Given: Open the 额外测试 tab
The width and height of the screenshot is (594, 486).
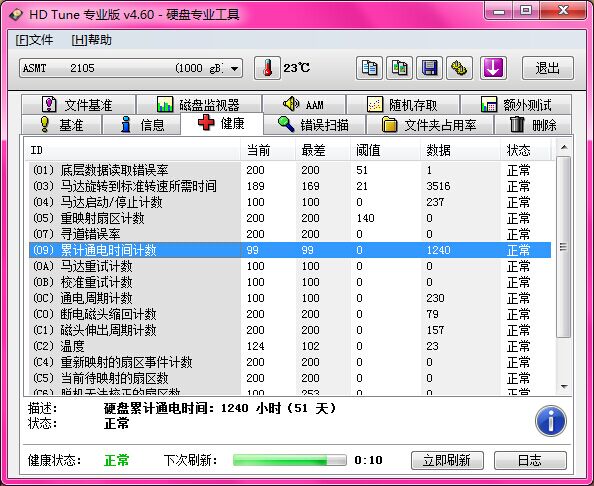Looking at the screenshot, I should (516, 105).
